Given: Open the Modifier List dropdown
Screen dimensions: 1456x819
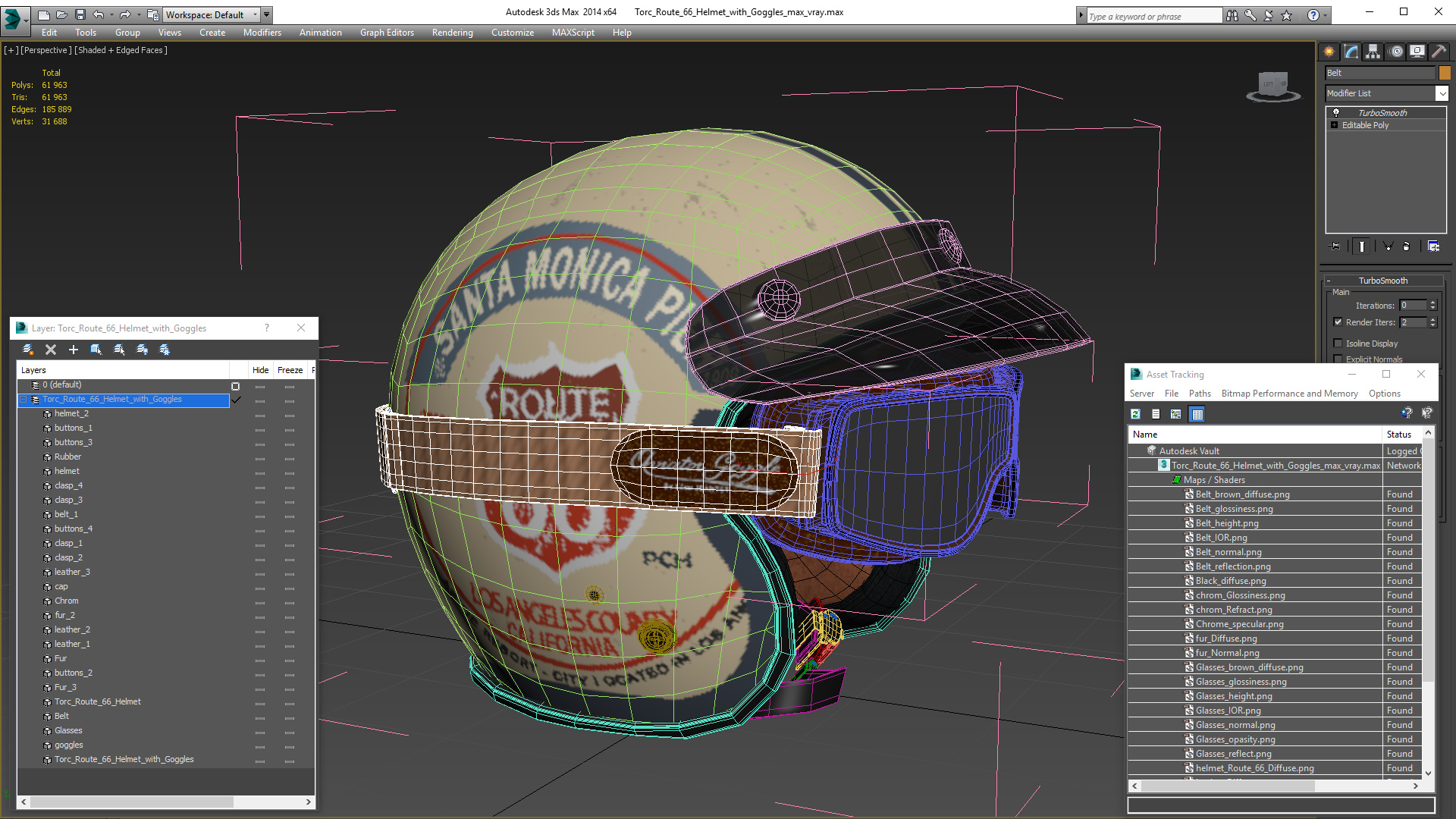Looking at the screenshot, I should coord(1442,93).
